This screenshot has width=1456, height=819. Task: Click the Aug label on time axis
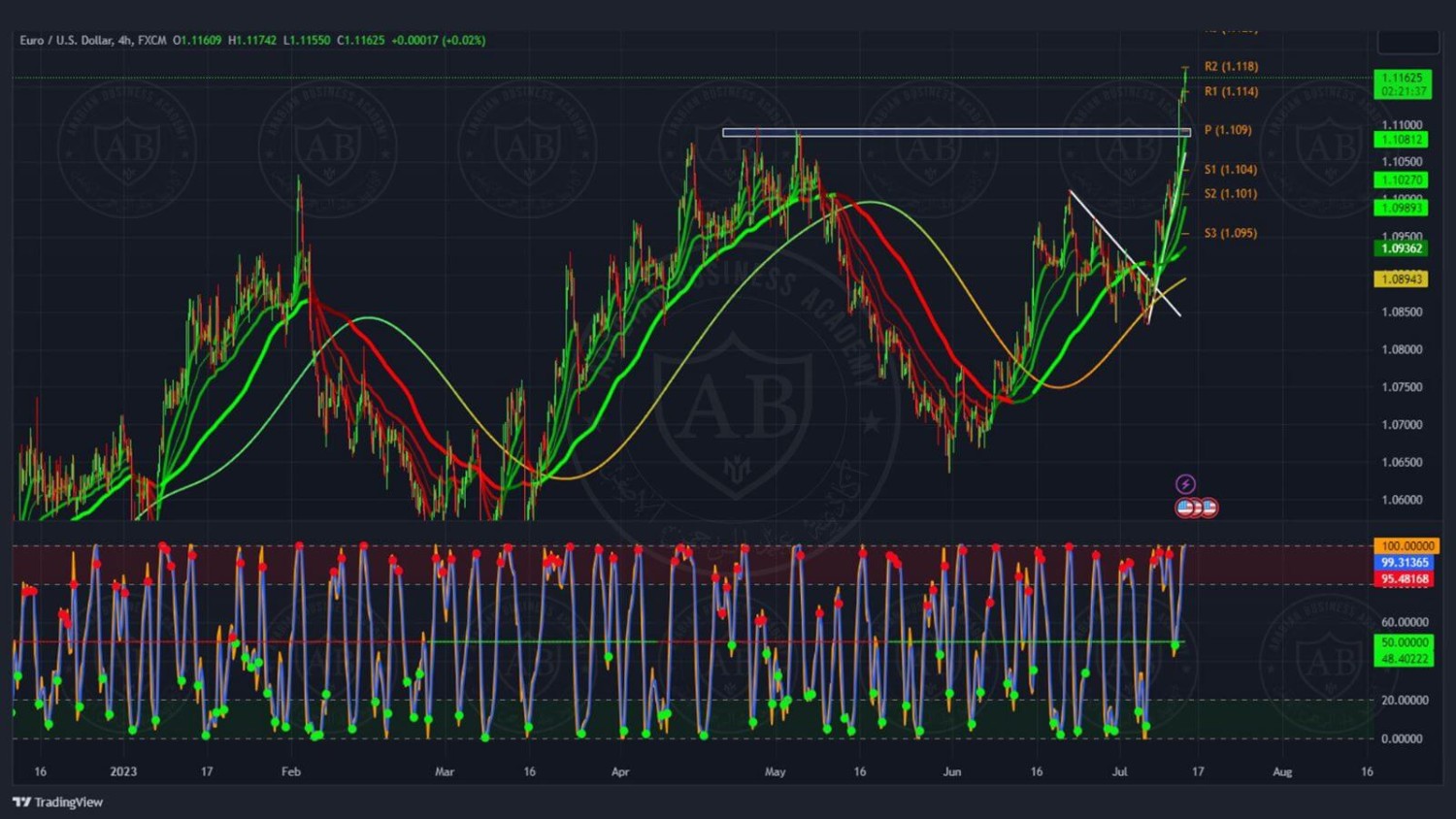(x=1282, y=771)
